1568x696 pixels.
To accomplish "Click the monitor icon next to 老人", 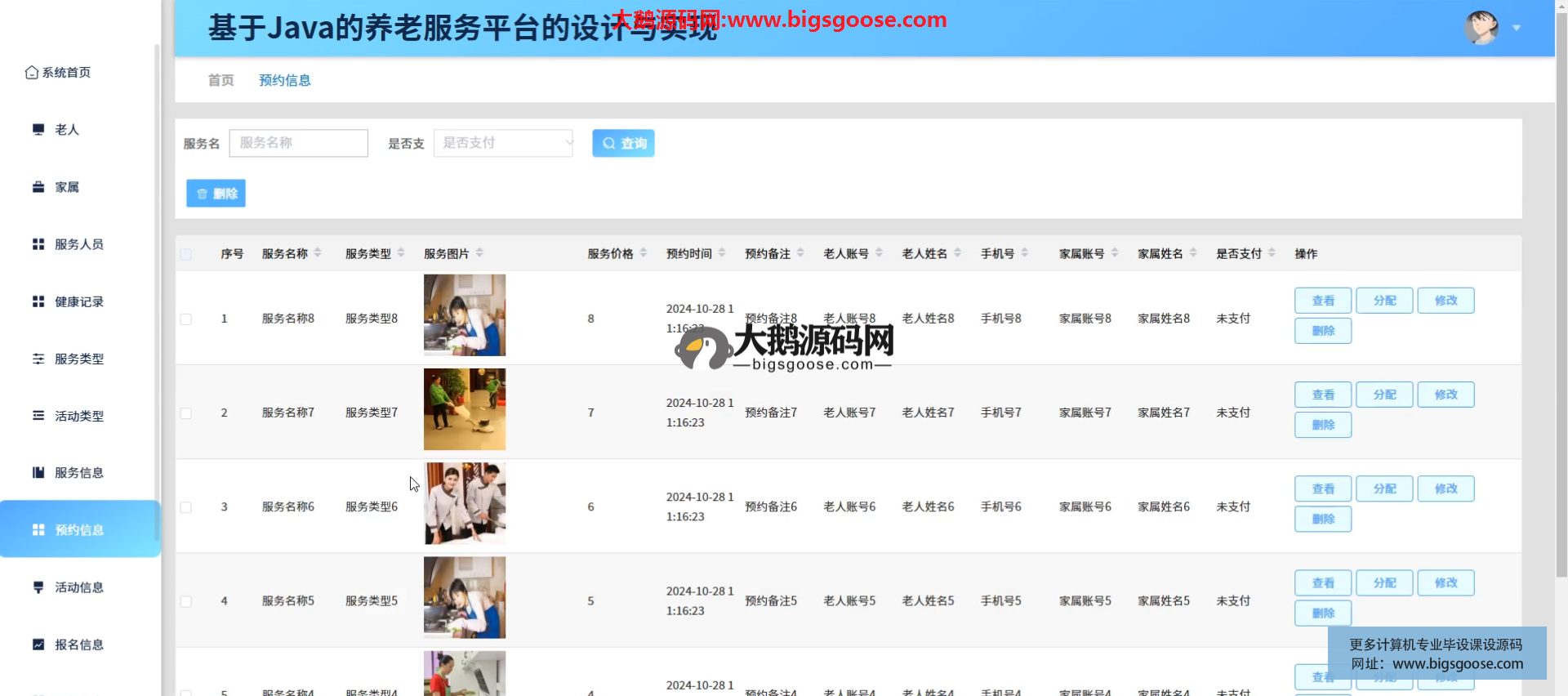I will click(38, 130).
